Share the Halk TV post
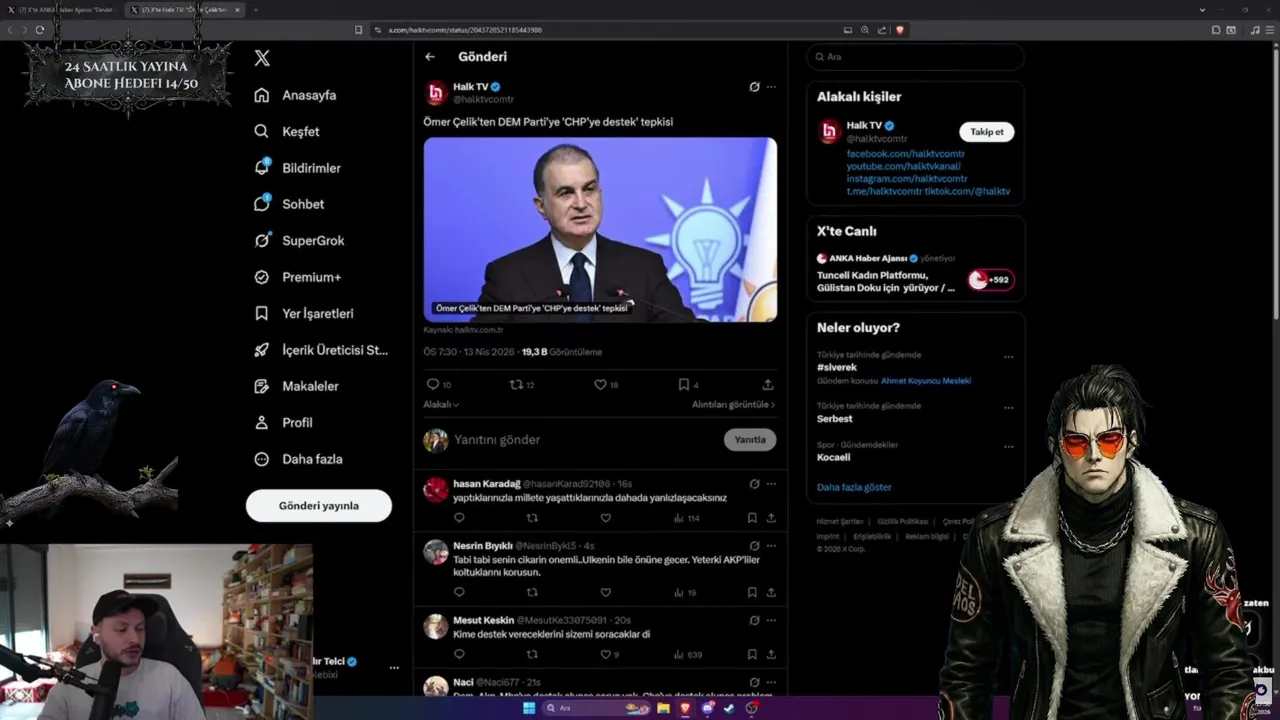Image resolution: width=1280 pixels, height=720 pixels. pos(768,384)
